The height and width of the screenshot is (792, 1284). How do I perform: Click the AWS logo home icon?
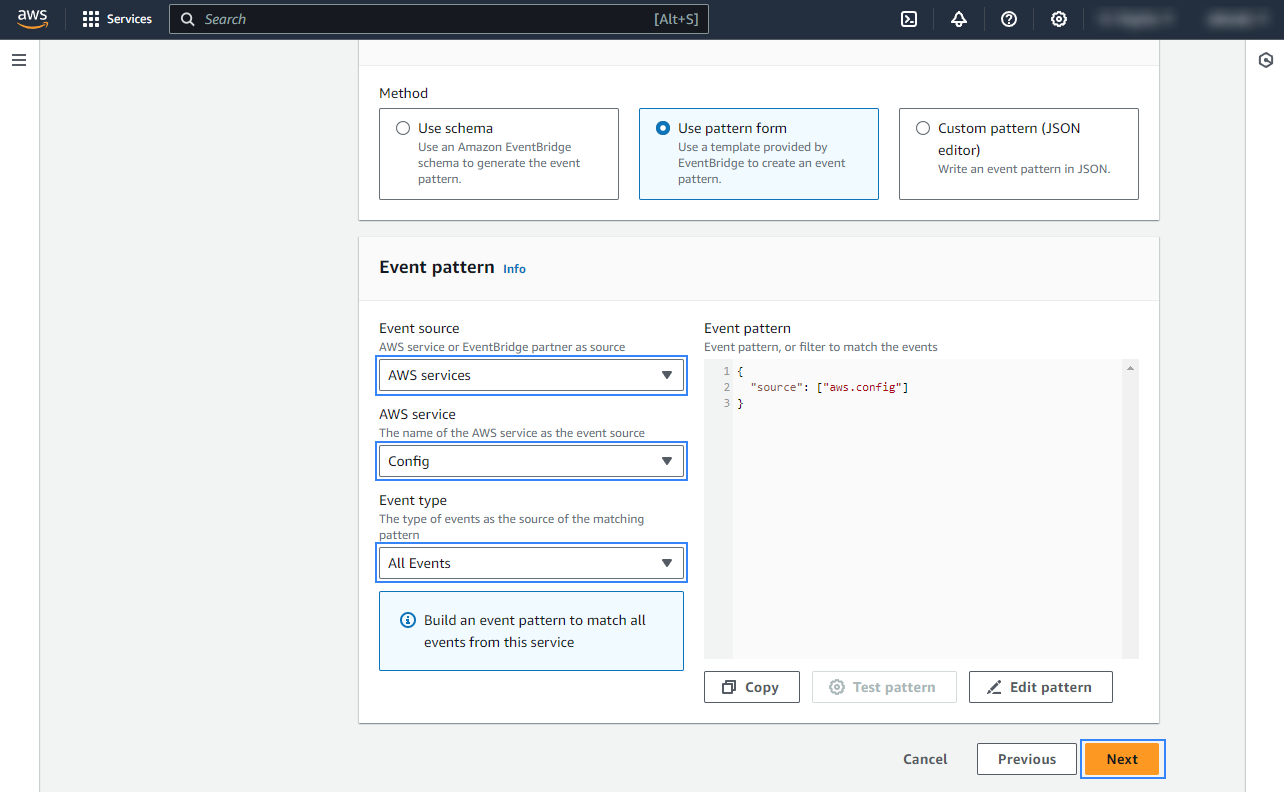32,19
